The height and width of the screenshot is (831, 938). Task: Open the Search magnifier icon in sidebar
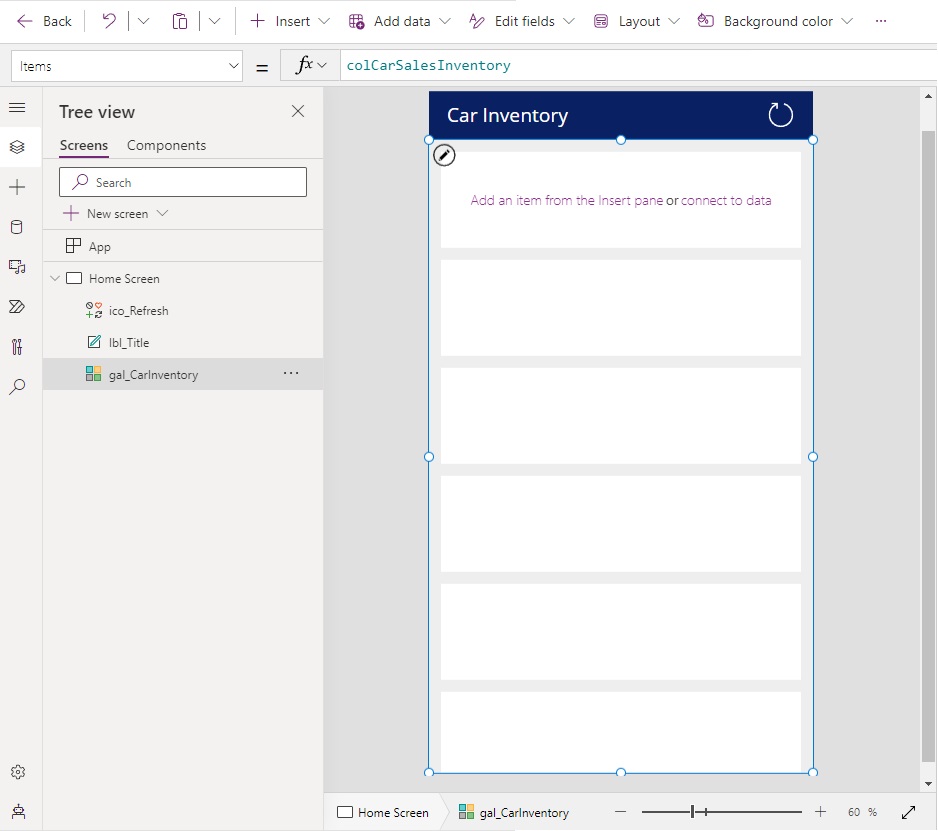(x=17, y=386)
